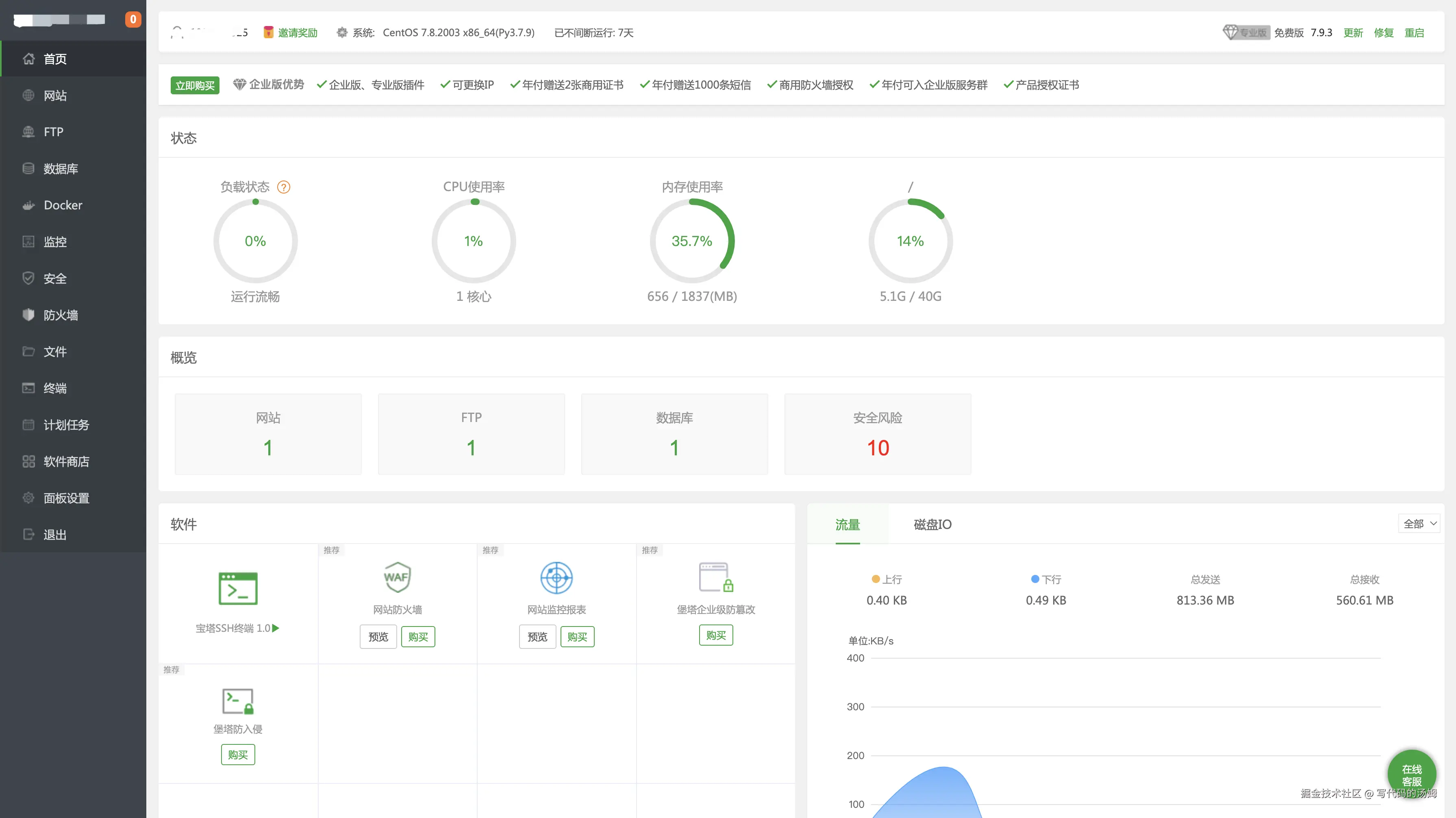The height and width of the screenshot is (818, 1456).
Task: Switch to the 磁盘IO tab
Action: click(x=932, y=524)
